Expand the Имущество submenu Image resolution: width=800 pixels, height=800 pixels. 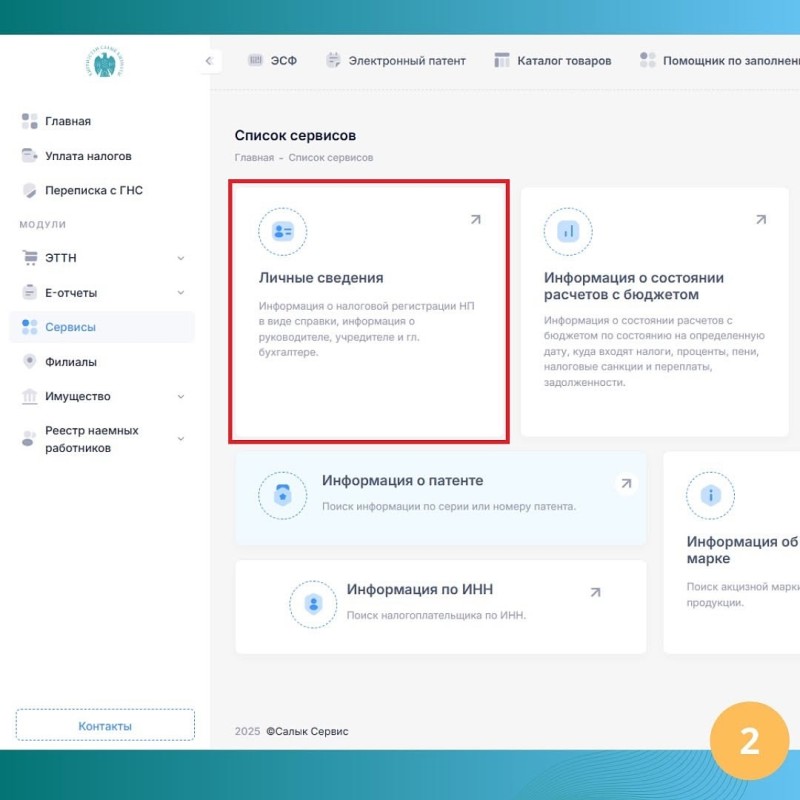click(x=181, y=397)
